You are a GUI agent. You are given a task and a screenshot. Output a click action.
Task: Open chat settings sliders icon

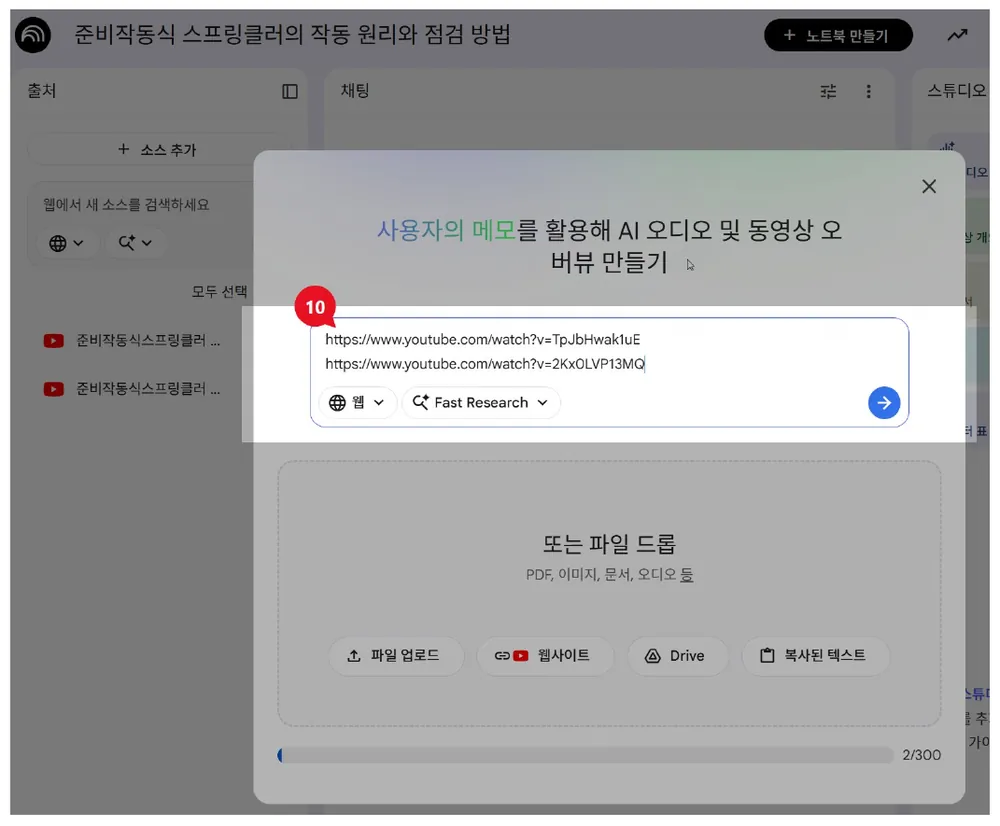click(828, 91)
